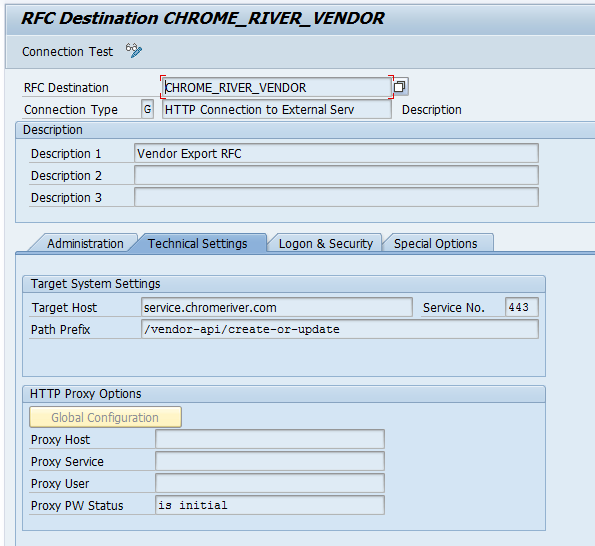Open the Special Options tab
595x546 pixels.
(x=435, y=243)
